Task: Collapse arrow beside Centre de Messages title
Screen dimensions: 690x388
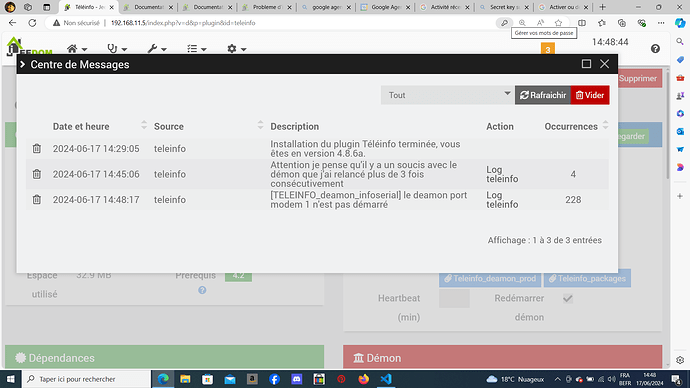Action: [x=22, y=64]
